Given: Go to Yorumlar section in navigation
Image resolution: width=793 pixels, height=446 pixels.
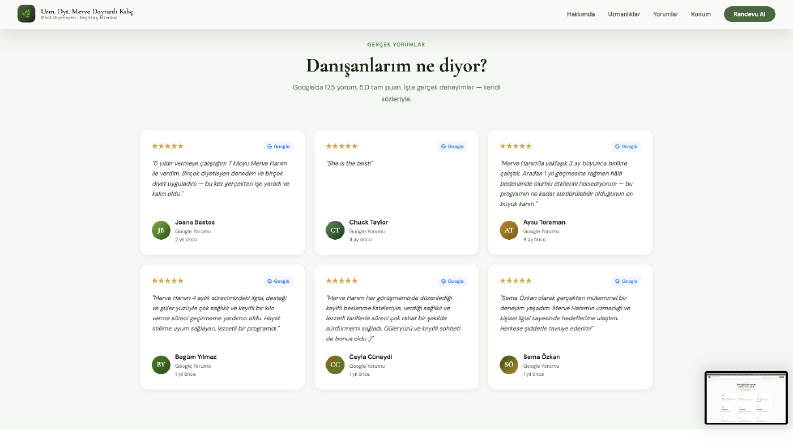Looking at the screenshot, I should [x=665, y=14].
